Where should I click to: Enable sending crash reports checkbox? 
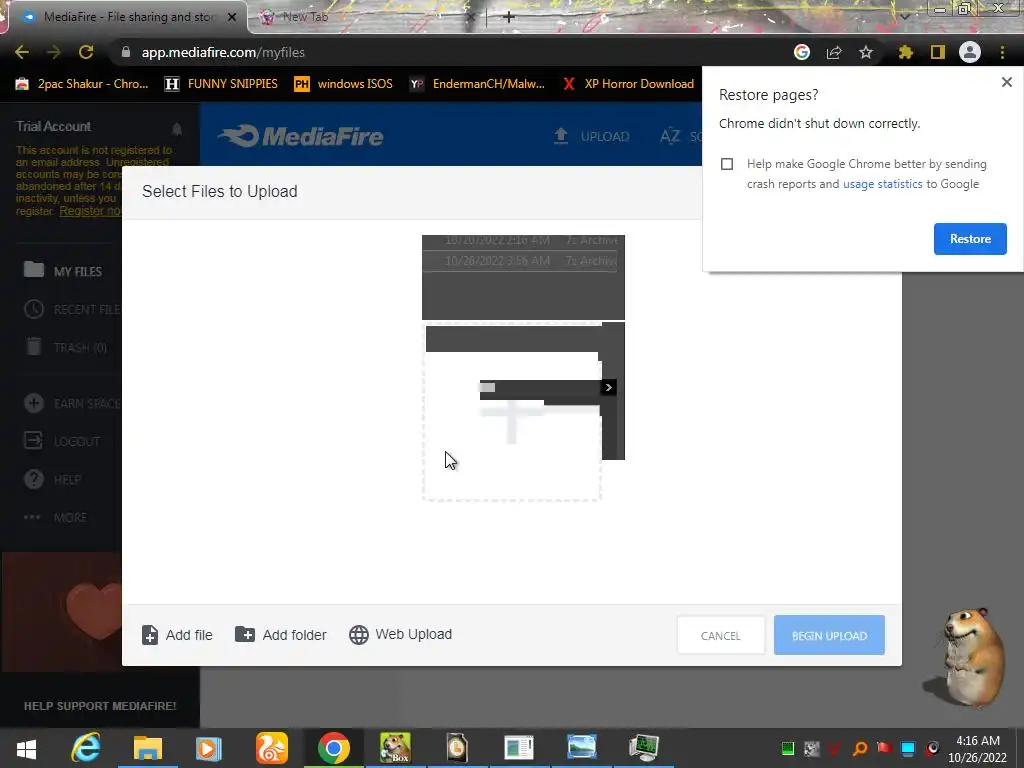(x=727, y=164)
